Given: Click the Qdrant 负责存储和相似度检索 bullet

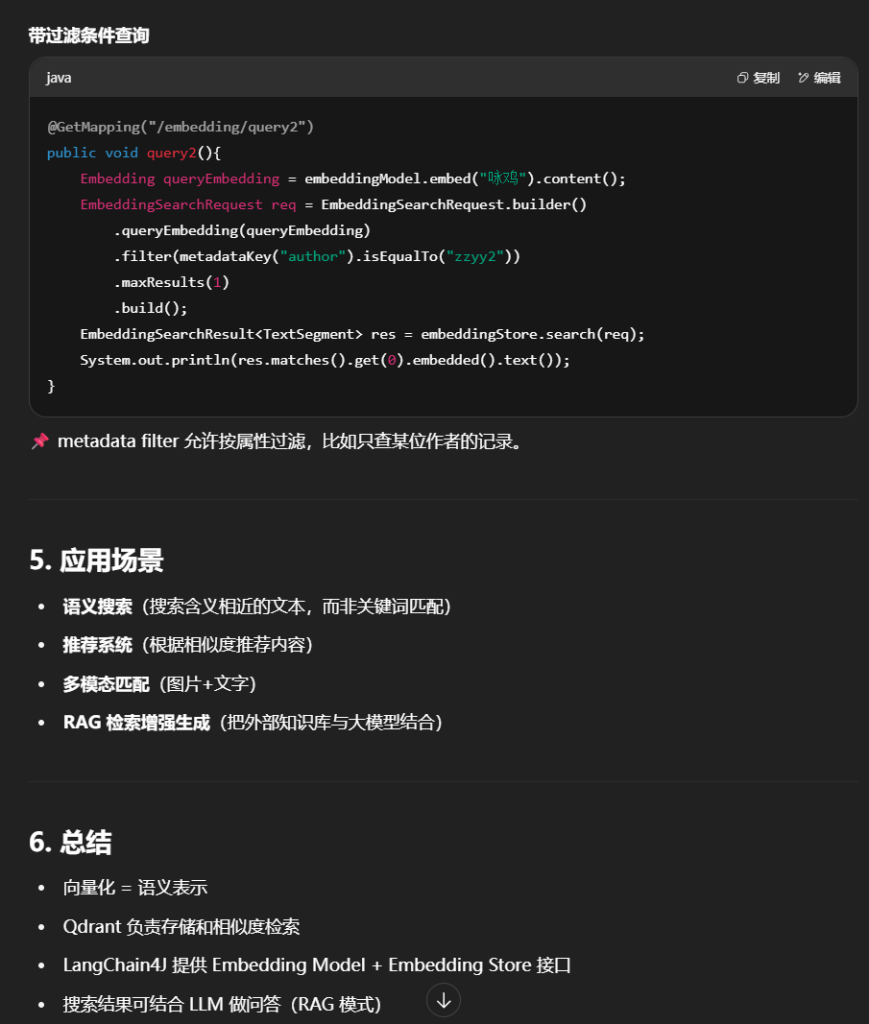Looking at the screenshot, I should (x=181, y=927).
